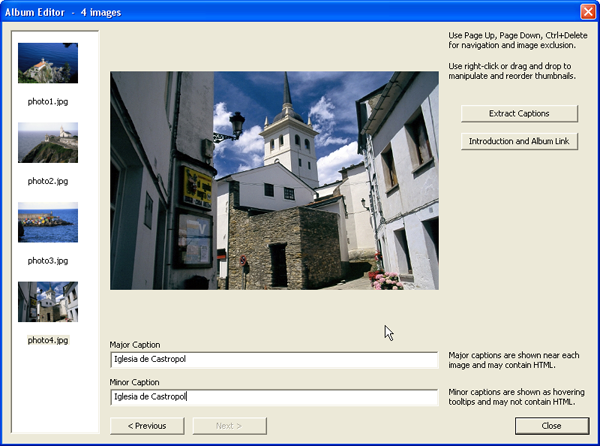Click the photo1.jpg filename label
The height and width of the screenshot is (446, 600).
[48, 101]
